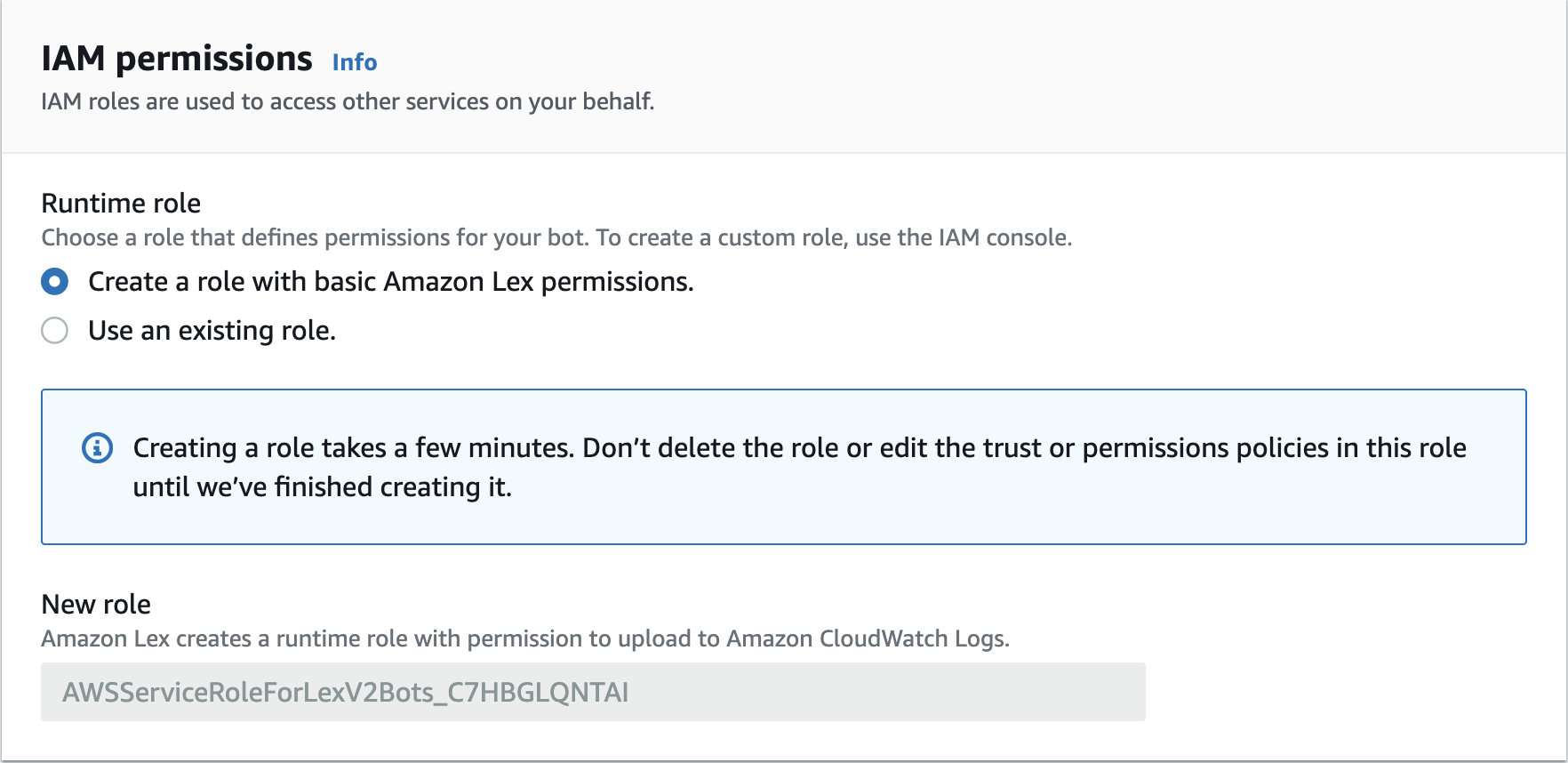Click the info icon in the blue alert
The image size is (1568, 763).
(98, 447)
